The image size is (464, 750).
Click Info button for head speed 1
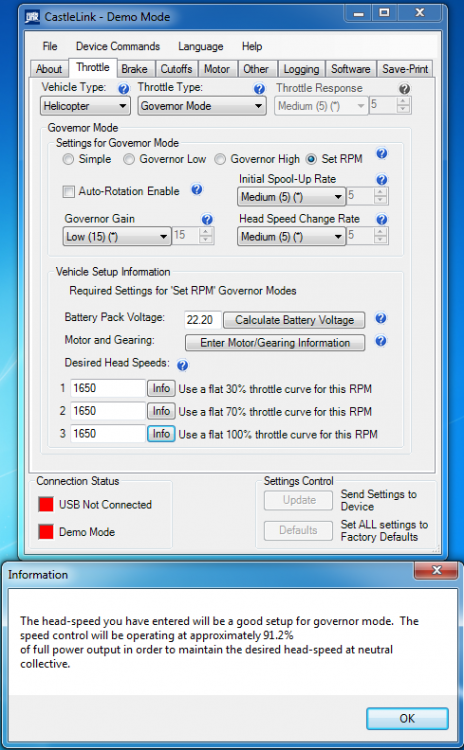pos(161,388)
